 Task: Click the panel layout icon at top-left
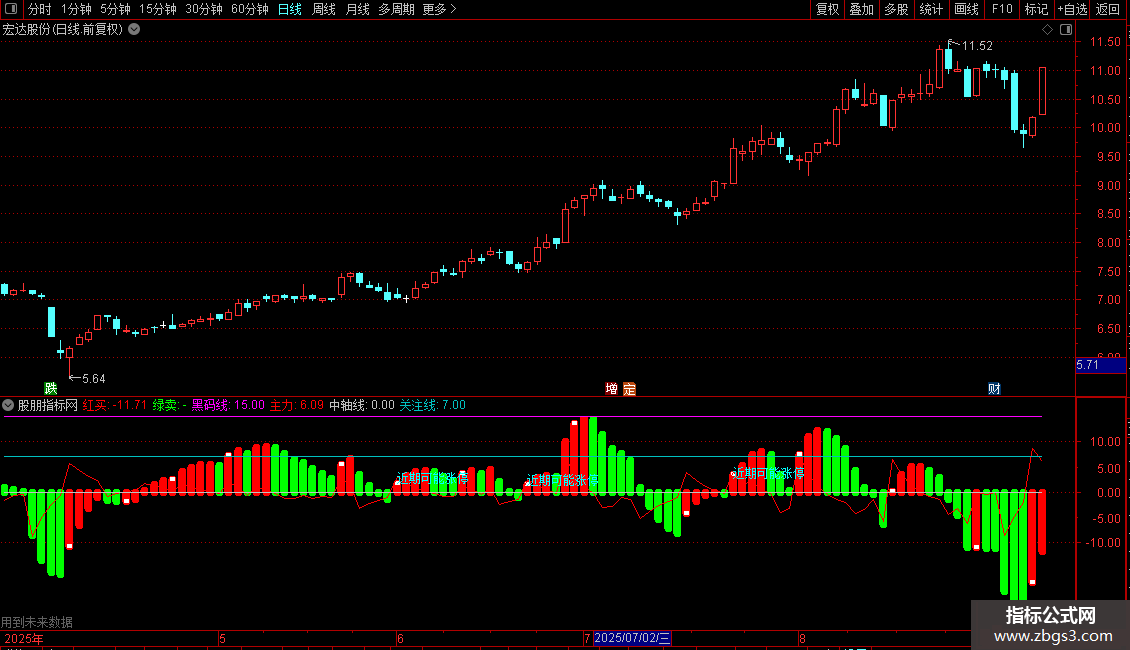(x=11, y=9)
